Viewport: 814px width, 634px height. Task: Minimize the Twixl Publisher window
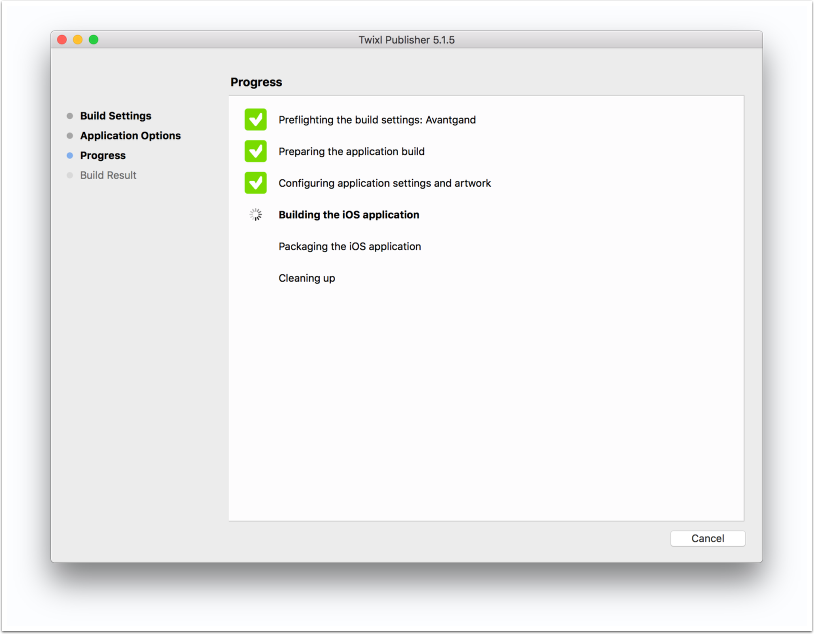point(77,39)
